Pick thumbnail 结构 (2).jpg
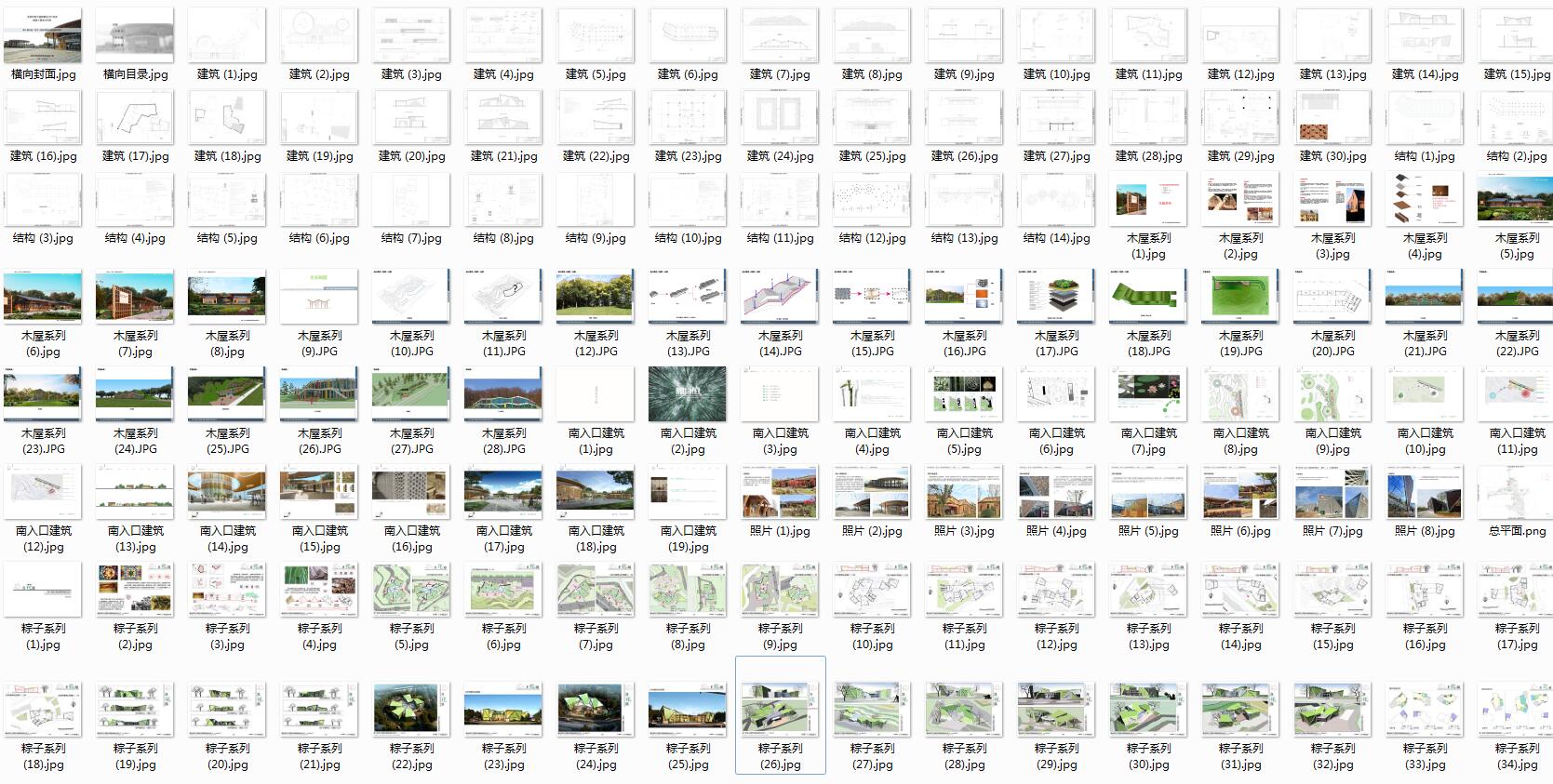This screenshot has height=784, width=1553. (1517, 118)
